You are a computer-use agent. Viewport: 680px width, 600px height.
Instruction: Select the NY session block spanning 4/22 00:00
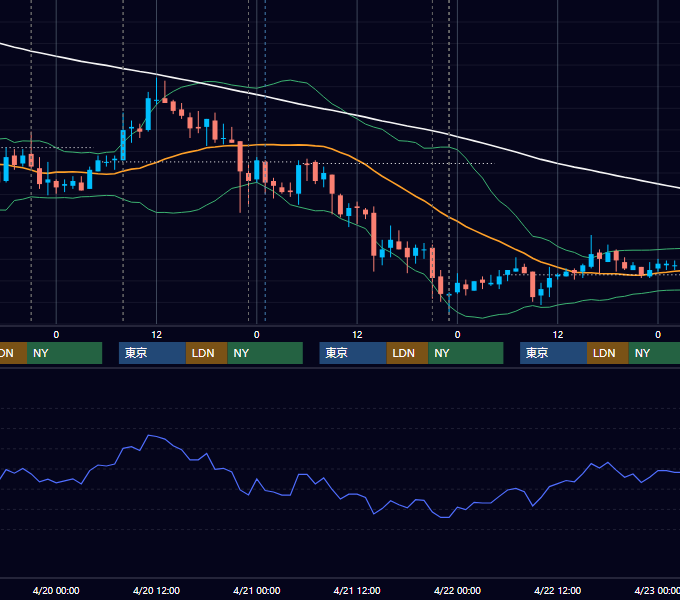coord(466,353)
